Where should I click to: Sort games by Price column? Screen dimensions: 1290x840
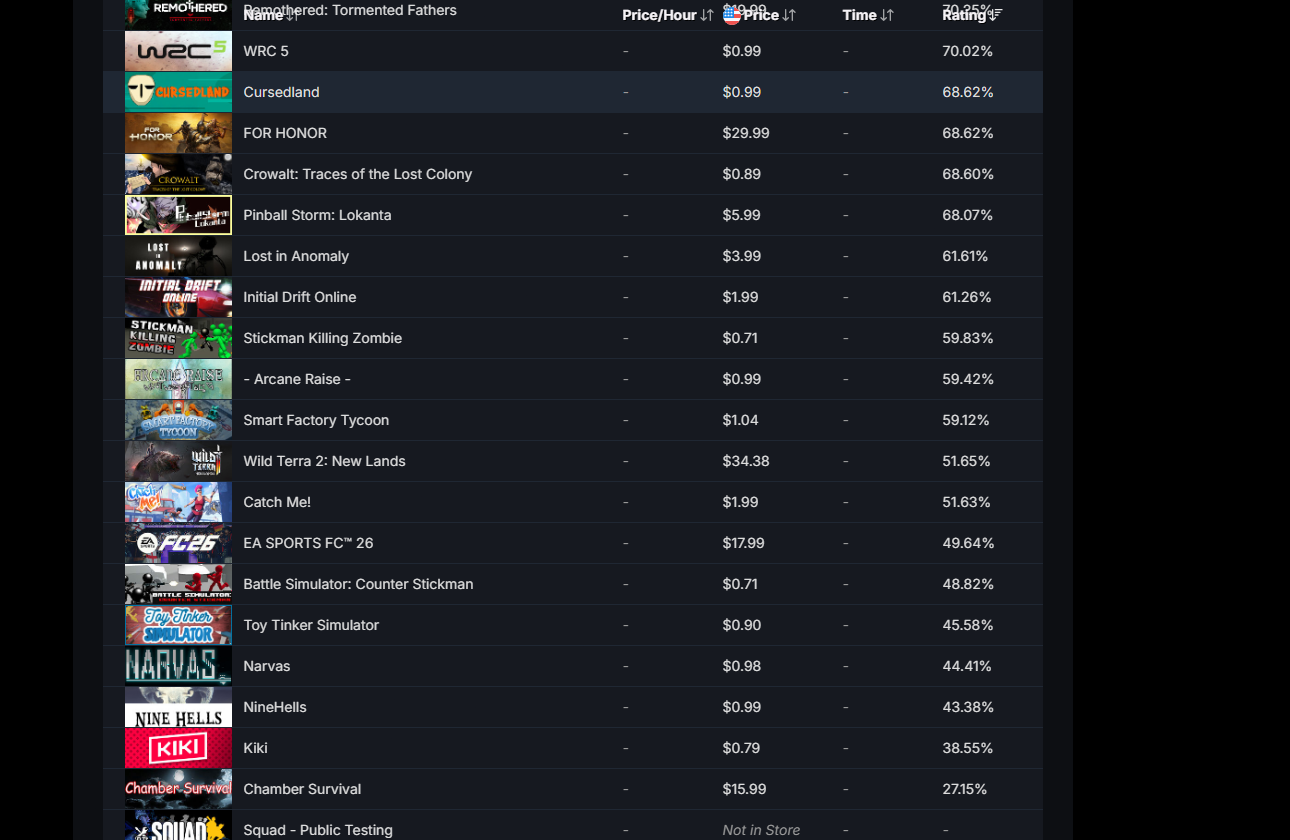(x=769, y=15)
